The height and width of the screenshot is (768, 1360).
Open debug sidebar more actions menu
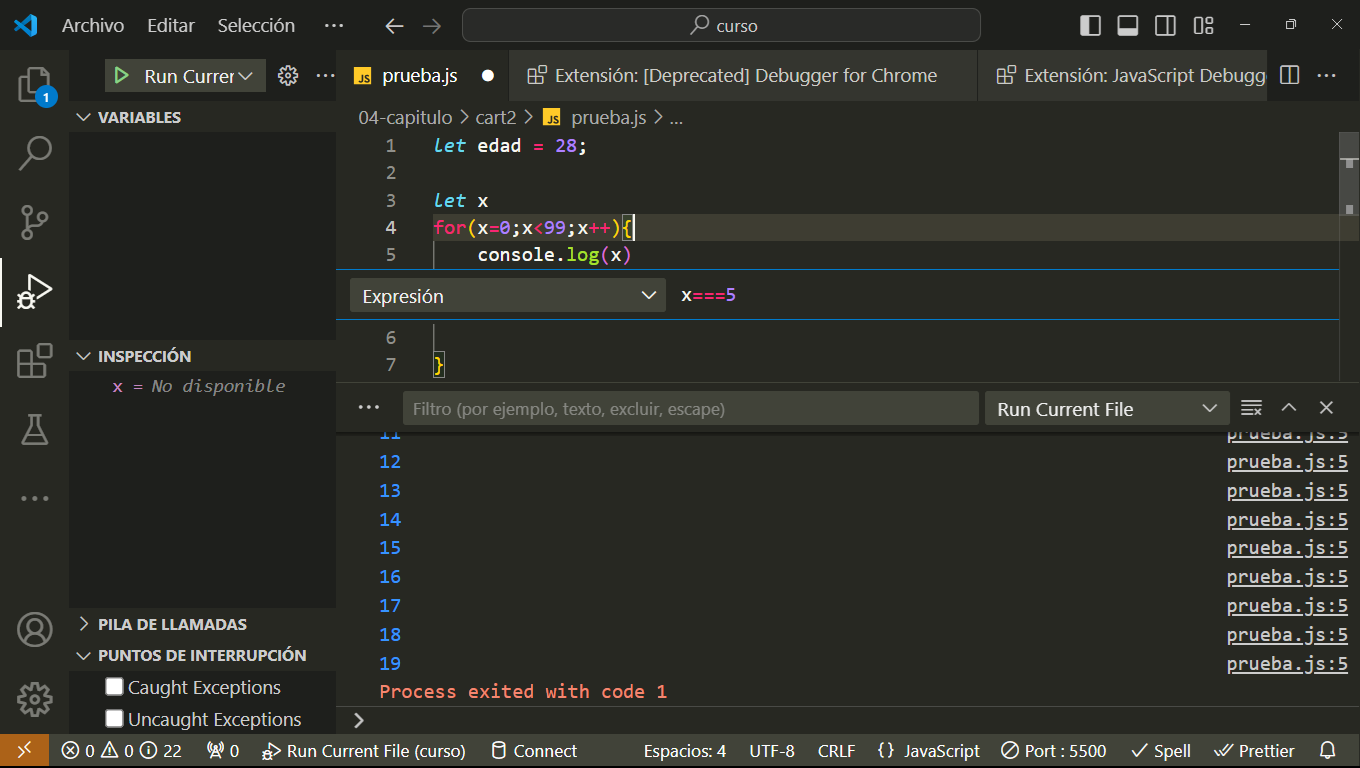(326, 76)
